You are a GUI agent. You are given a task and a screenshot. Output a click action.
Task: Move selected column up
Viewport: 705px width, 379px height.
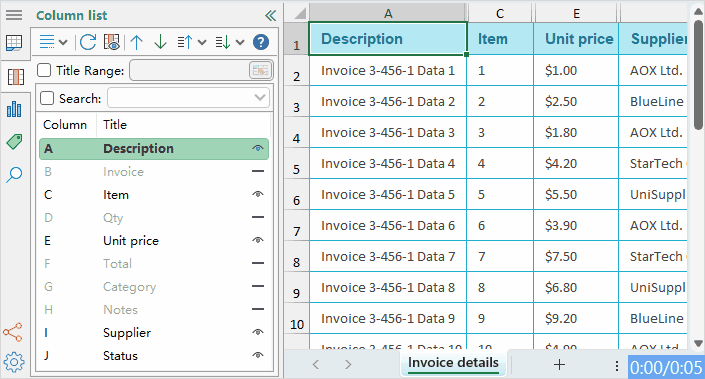click(x=137, y=42)
